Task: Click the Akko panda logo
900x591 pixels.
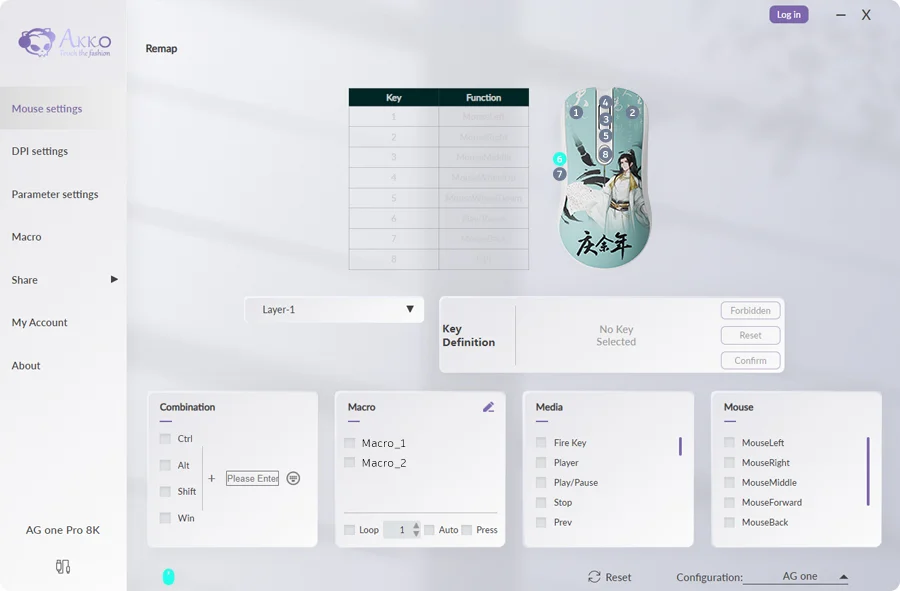Action: coord(37,42)
